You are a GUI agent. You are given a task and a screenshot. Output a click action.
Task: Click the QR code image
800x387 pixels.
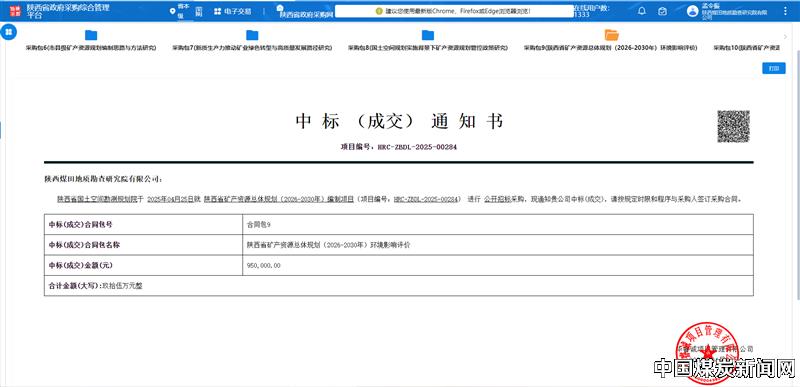(x=733, y=126)
